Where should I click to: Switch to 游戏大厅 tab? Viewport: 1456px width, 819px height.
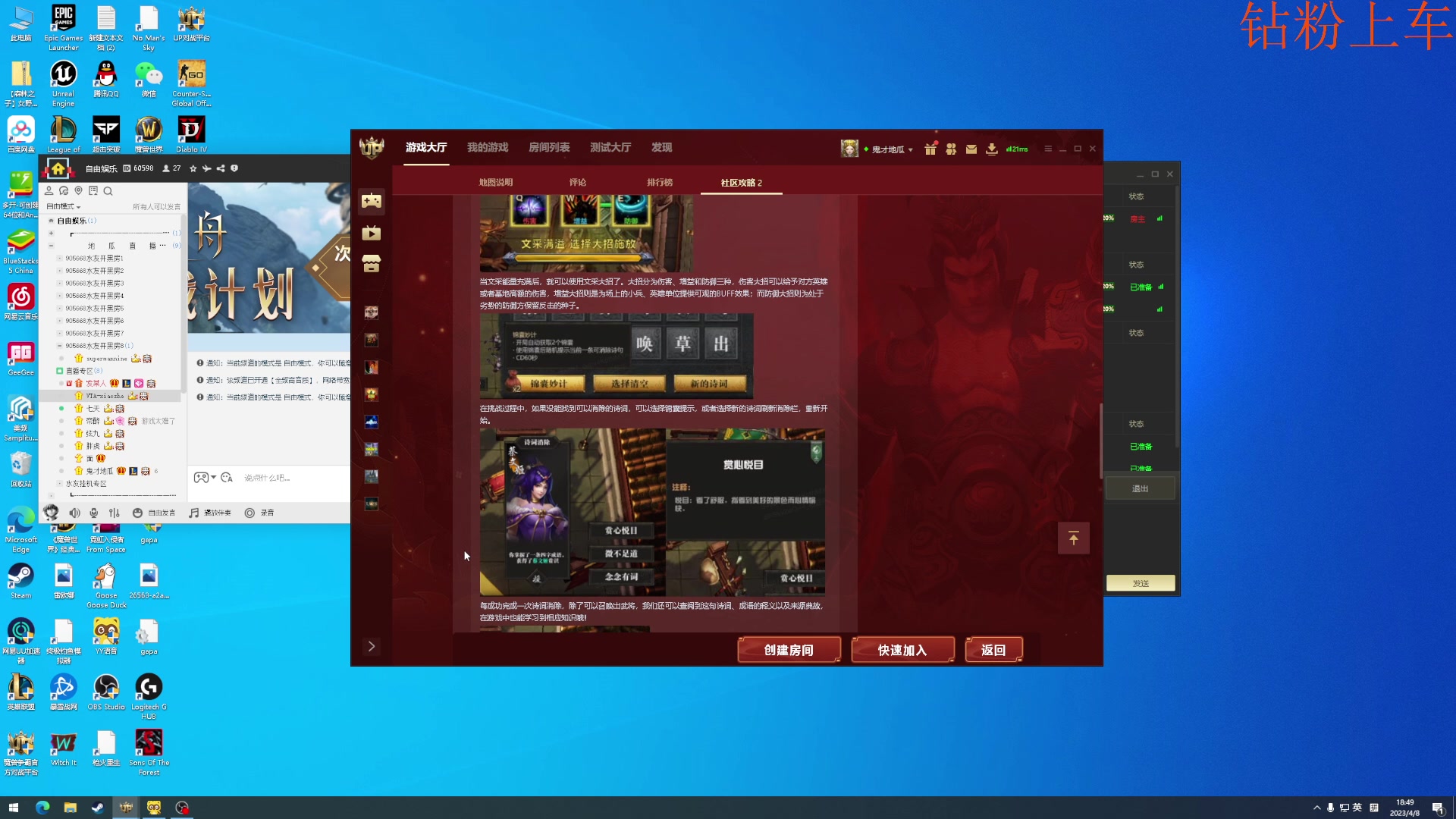point(426,147)
